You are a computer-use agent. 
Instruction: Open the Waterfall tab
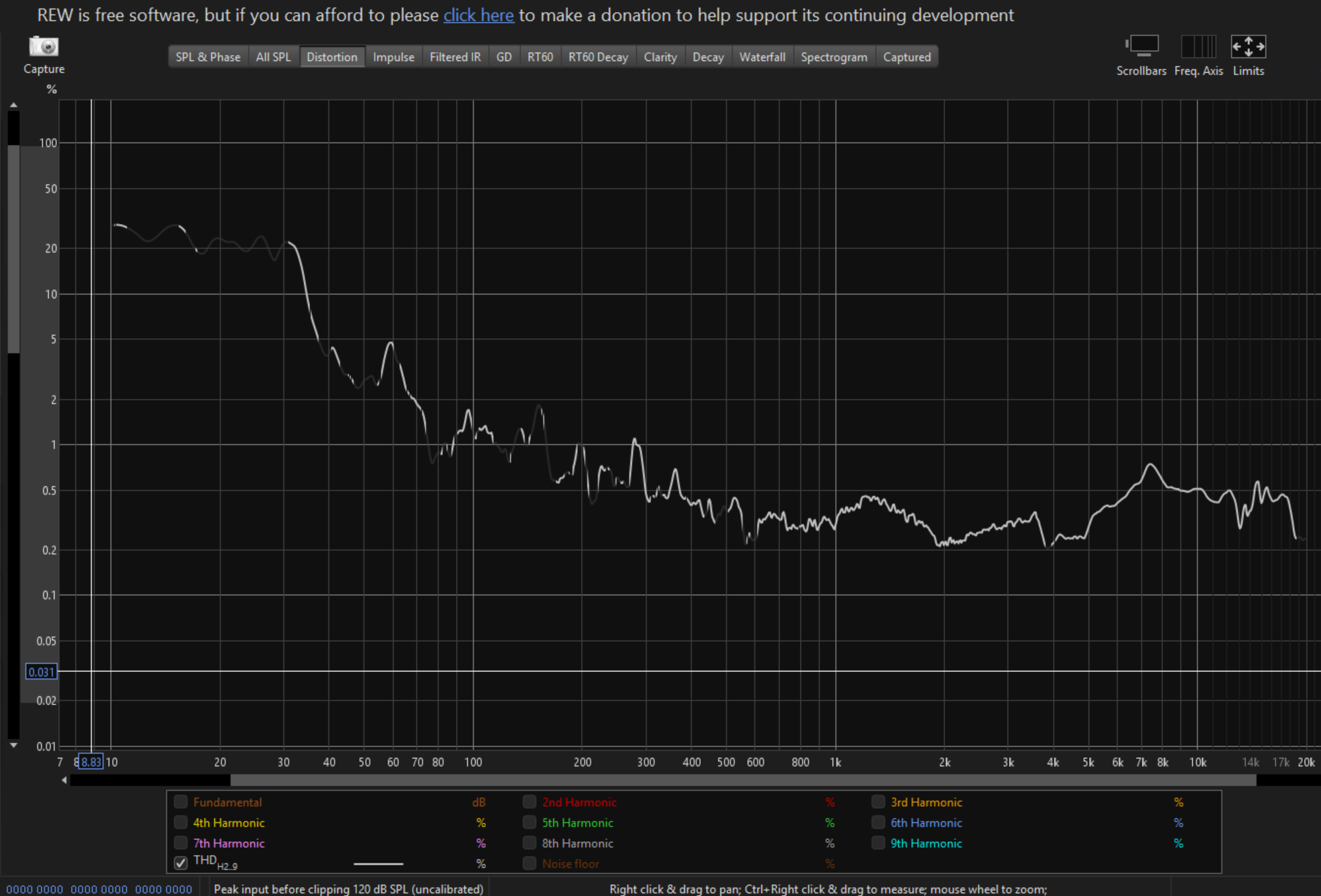pos(762,57)
